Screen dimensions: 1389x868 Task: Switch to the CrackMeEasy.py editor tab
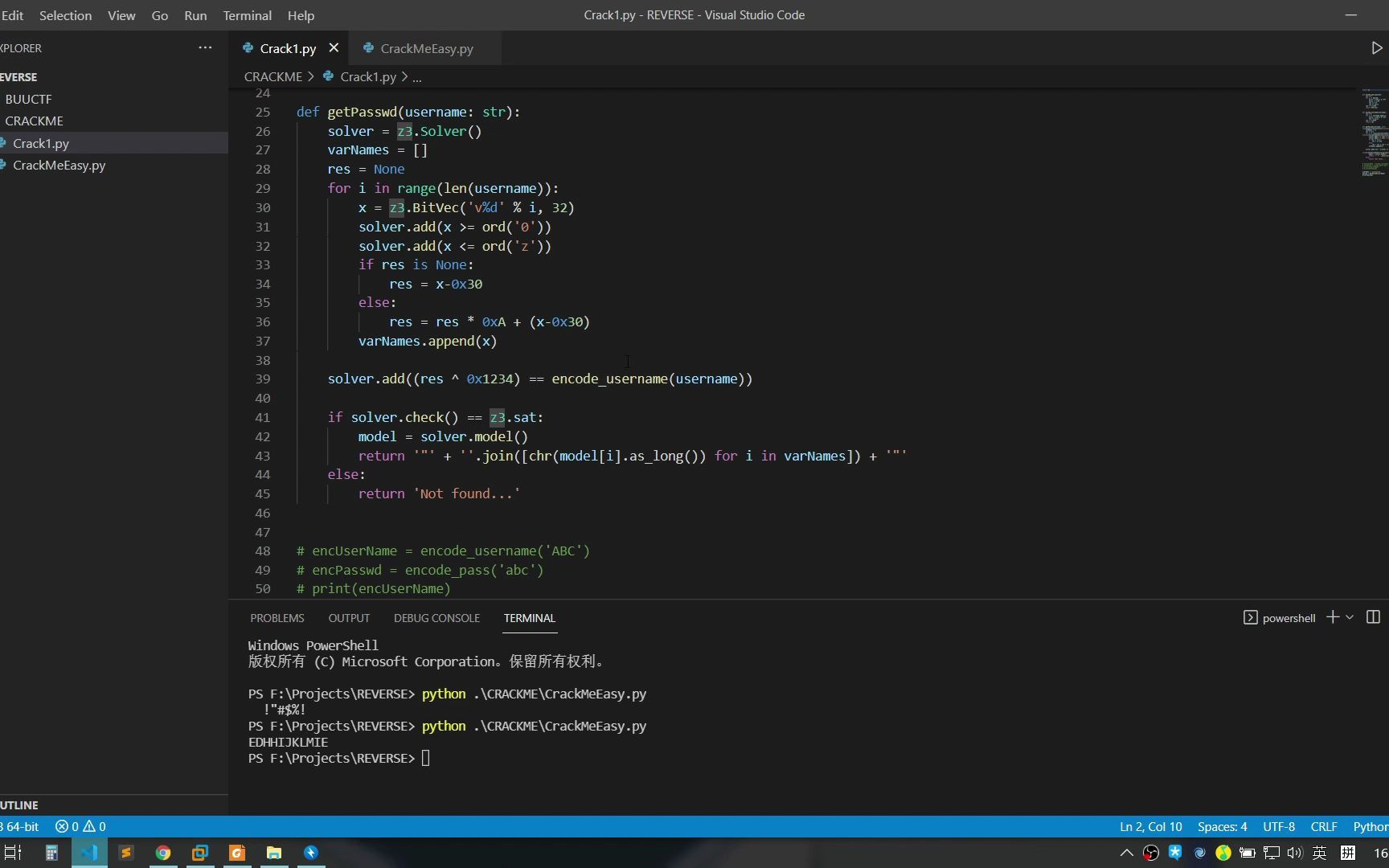[x=426, y=48]
